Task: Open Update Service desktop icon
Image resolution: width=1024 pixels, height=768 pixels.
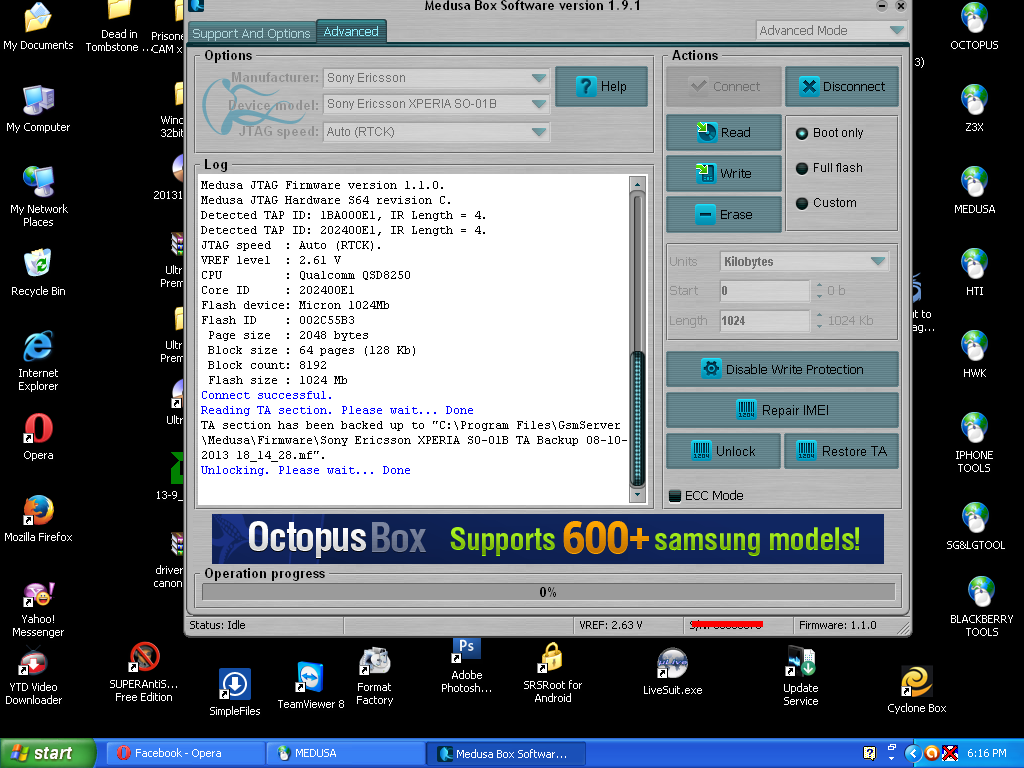Action: click(800, 676)
